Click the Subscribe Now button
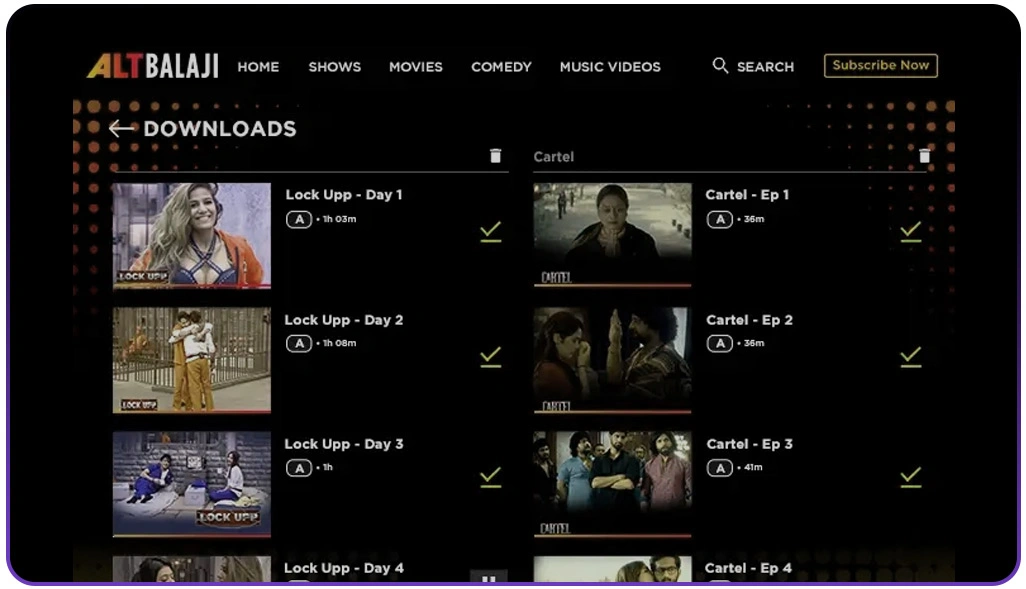The width and height of the screenshot is (1026, 589). (879, 65)
